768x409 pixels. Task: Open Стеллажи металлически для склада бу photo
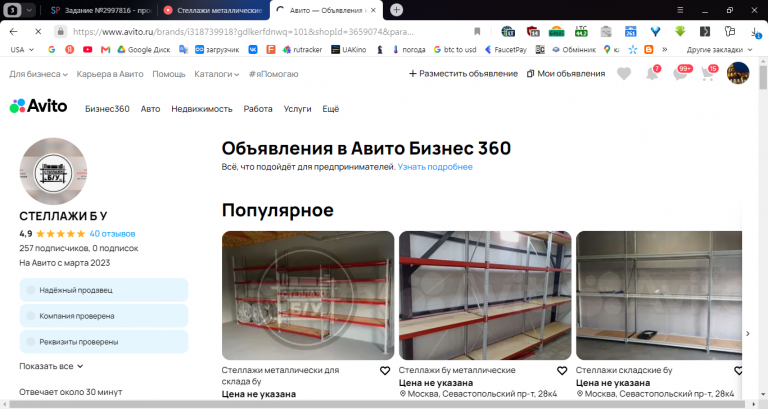(x=308, y=295)
